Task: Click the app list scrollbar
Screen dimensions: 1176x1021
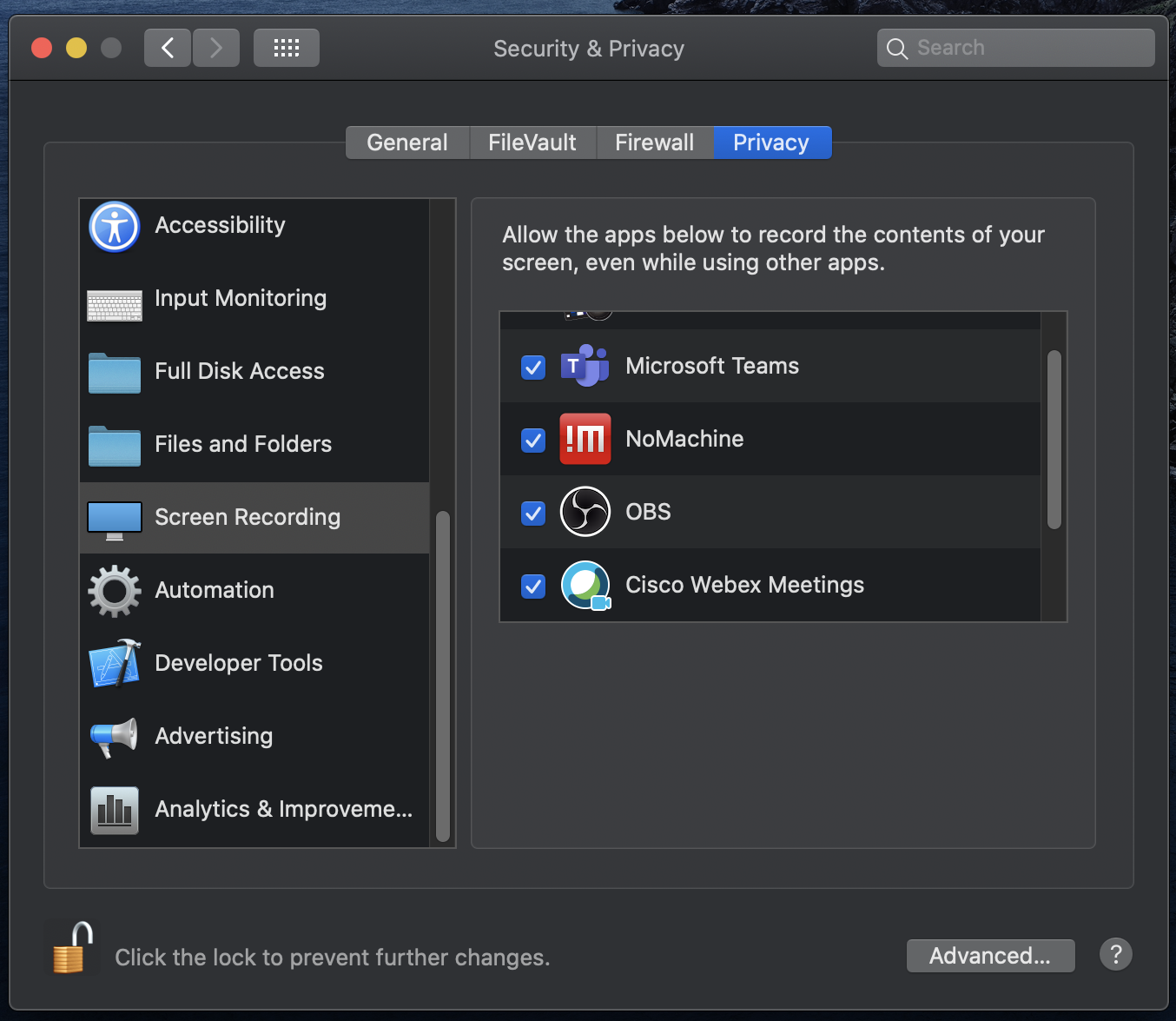Action: (1054, 440)
